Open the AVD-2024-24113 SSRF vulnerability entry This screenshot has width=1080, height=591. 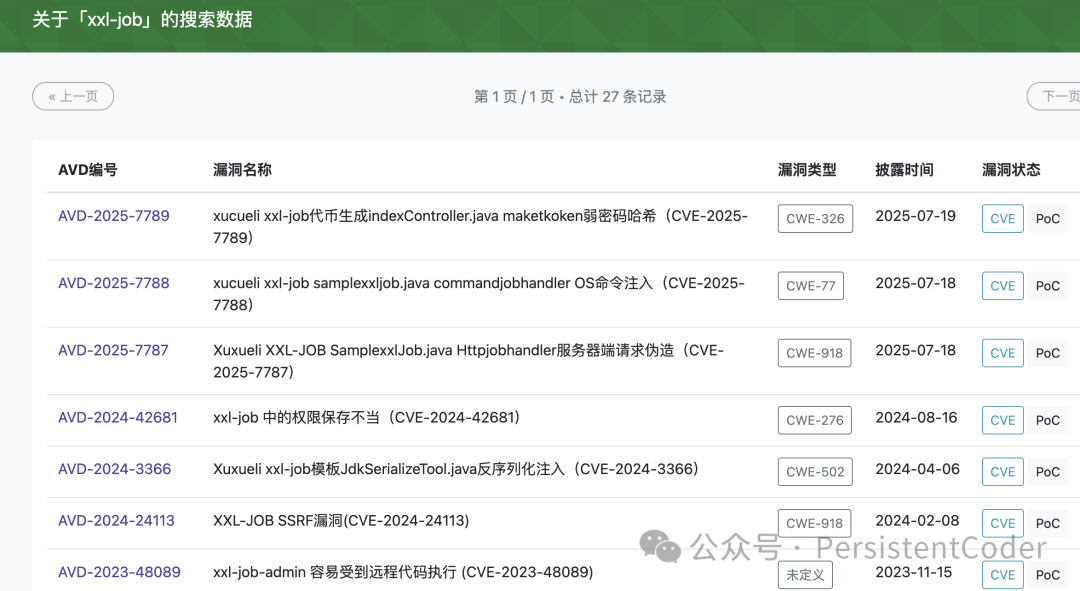pos(118,520)
